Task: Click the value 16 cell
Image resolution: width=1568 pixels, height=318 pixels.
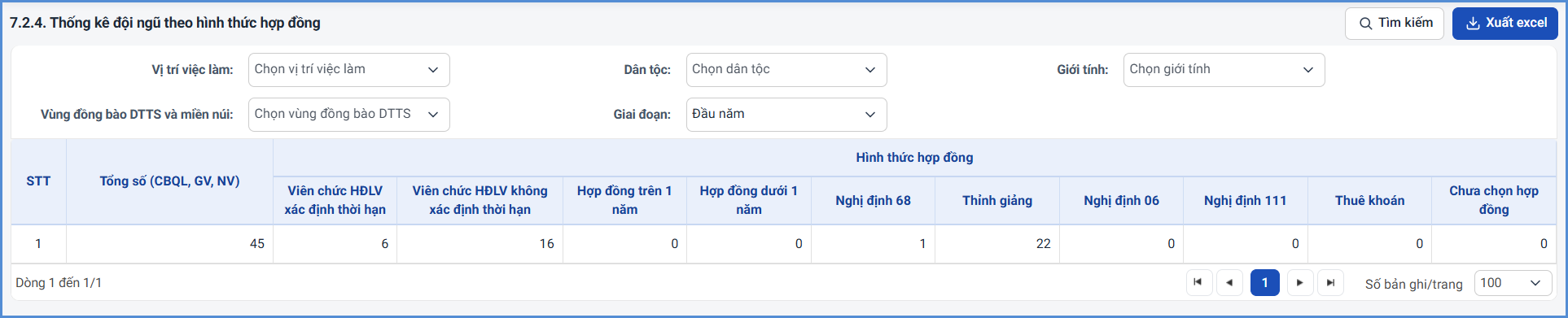Action: click(480, 244)
